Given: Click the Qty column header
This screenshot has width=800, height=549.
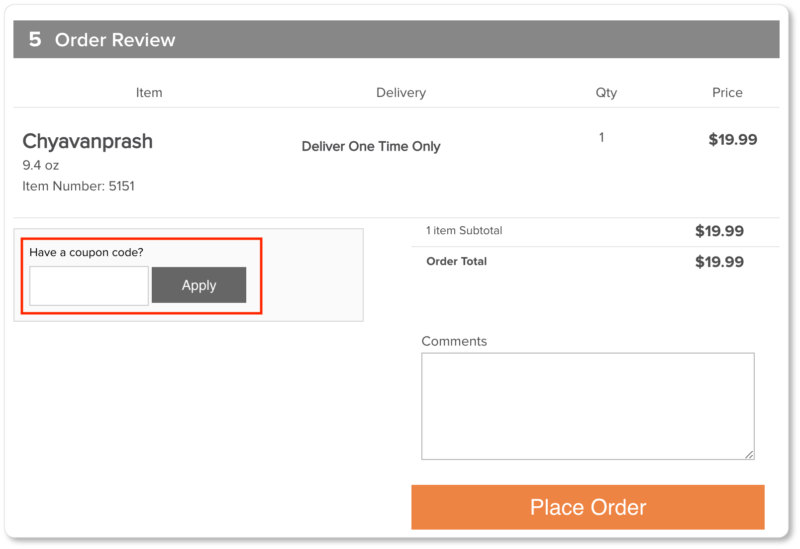Looking at the screenshot, I should coord(606,92).
